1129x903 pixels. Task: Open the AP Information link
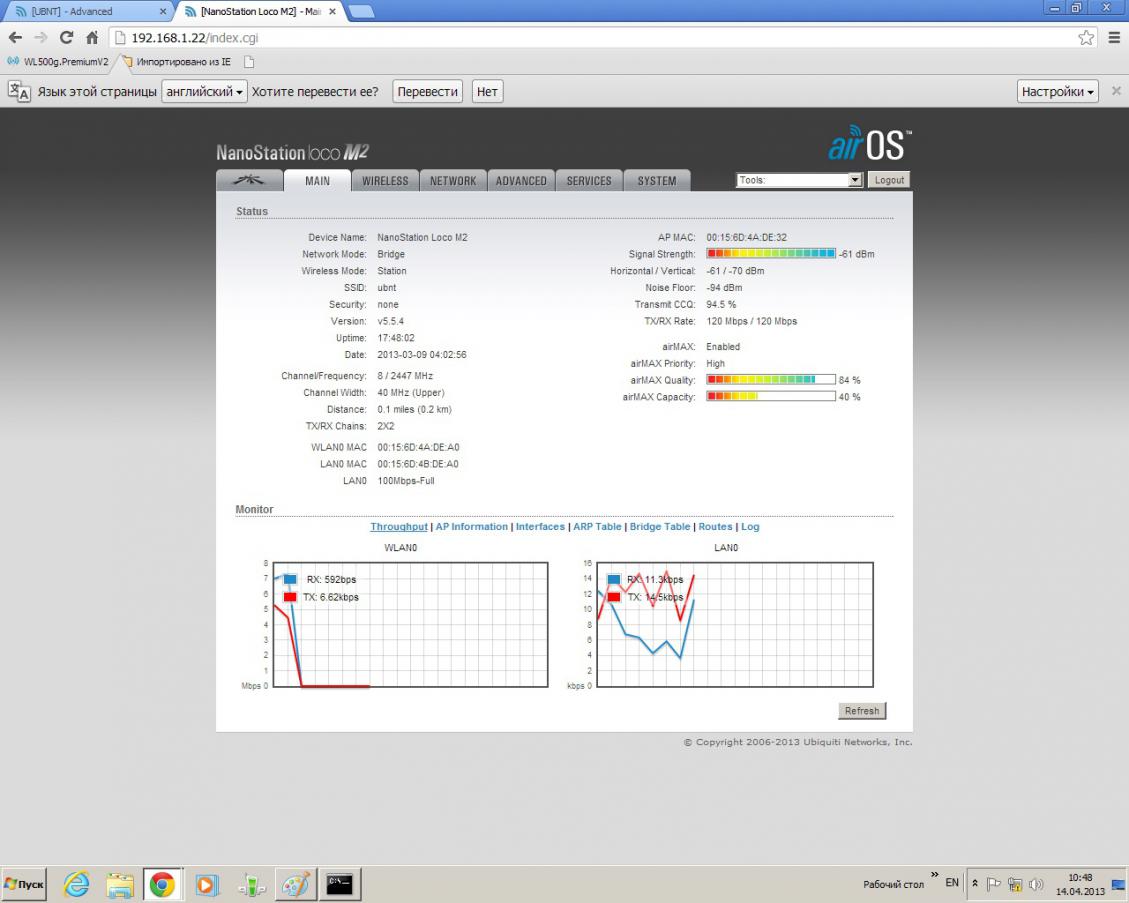tap(472, 527)
